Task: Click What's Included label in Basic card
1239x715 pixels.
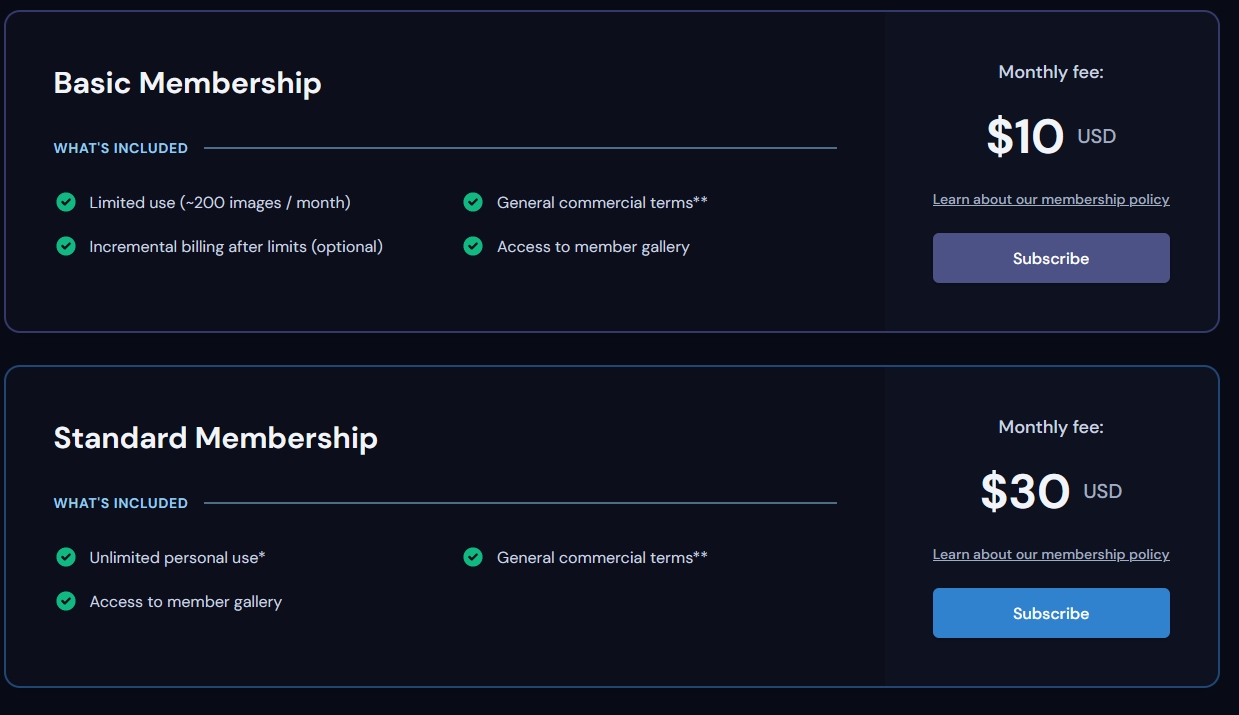Action: click(x=121, y=148)
